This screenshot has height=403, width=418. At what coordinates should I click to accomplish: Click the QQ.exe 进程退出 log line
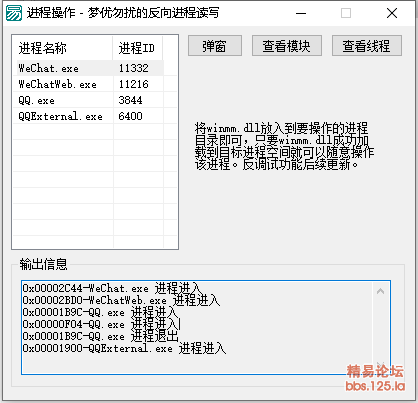(x=101, y=337)
